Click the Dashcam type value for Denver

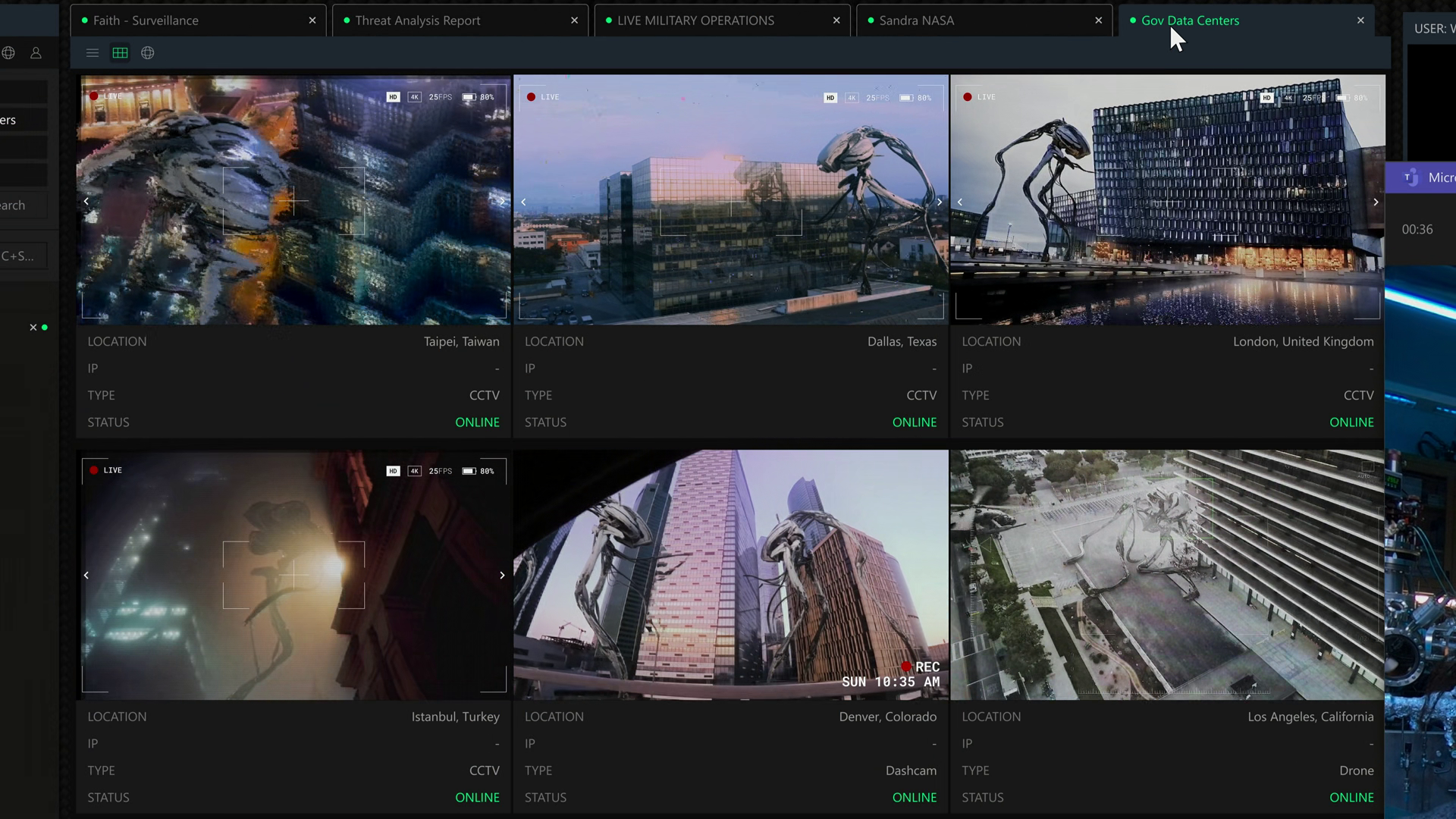click(911, 770)
